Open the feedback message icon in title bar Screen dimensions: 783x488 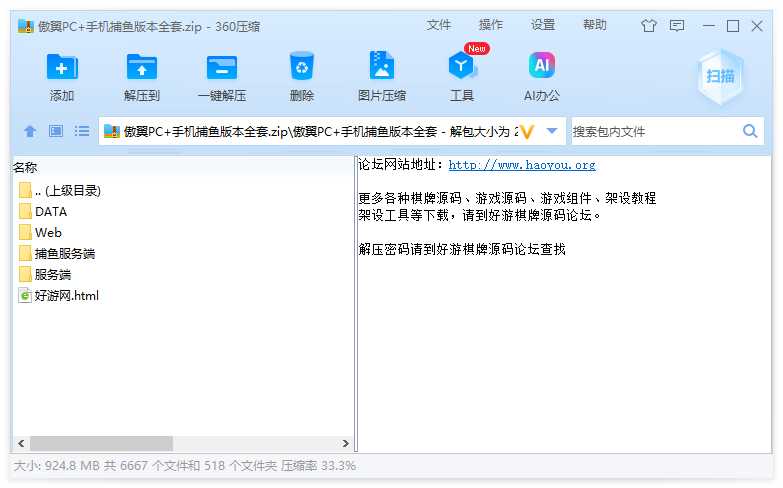(x=677, y=25)
